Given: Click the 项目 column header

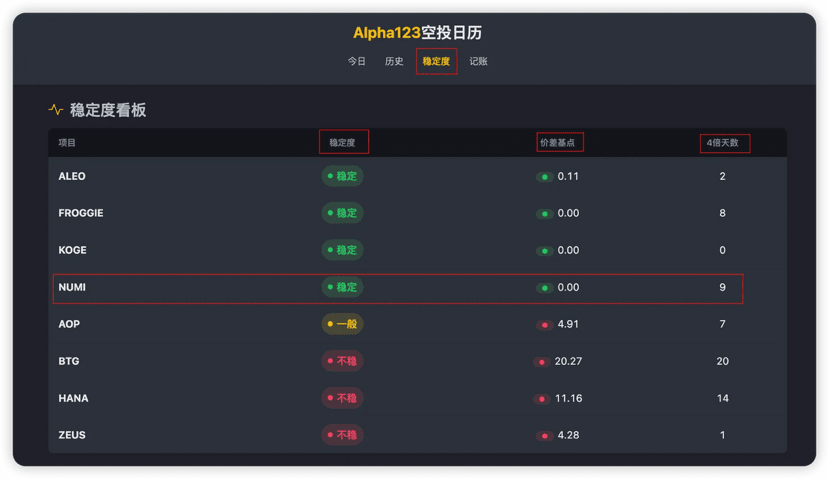Looking at the screenshot, I should tap(67, 143).
